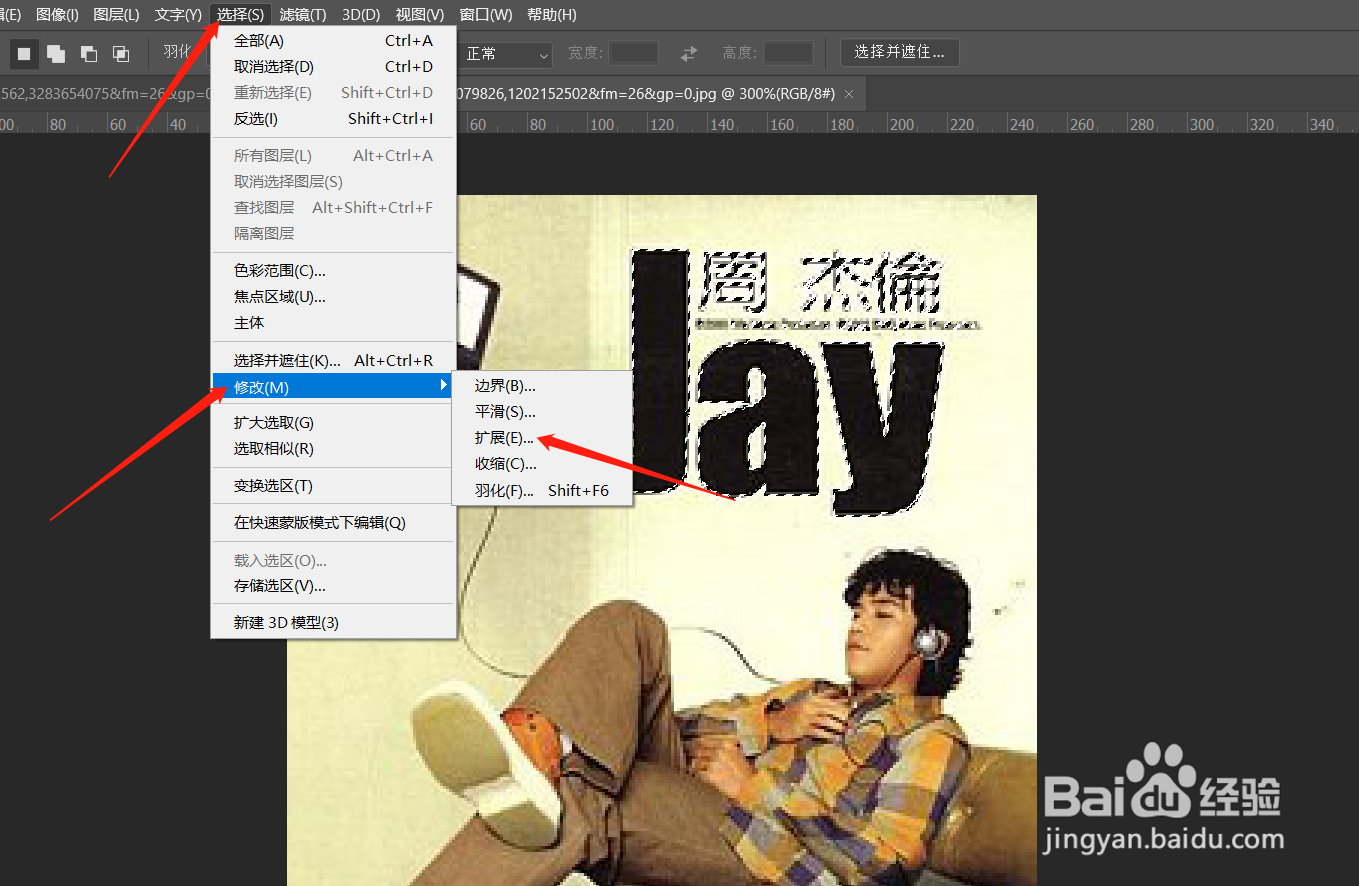Switch to the 300%(RGB/8#) document tab

[x=645, y=94]
